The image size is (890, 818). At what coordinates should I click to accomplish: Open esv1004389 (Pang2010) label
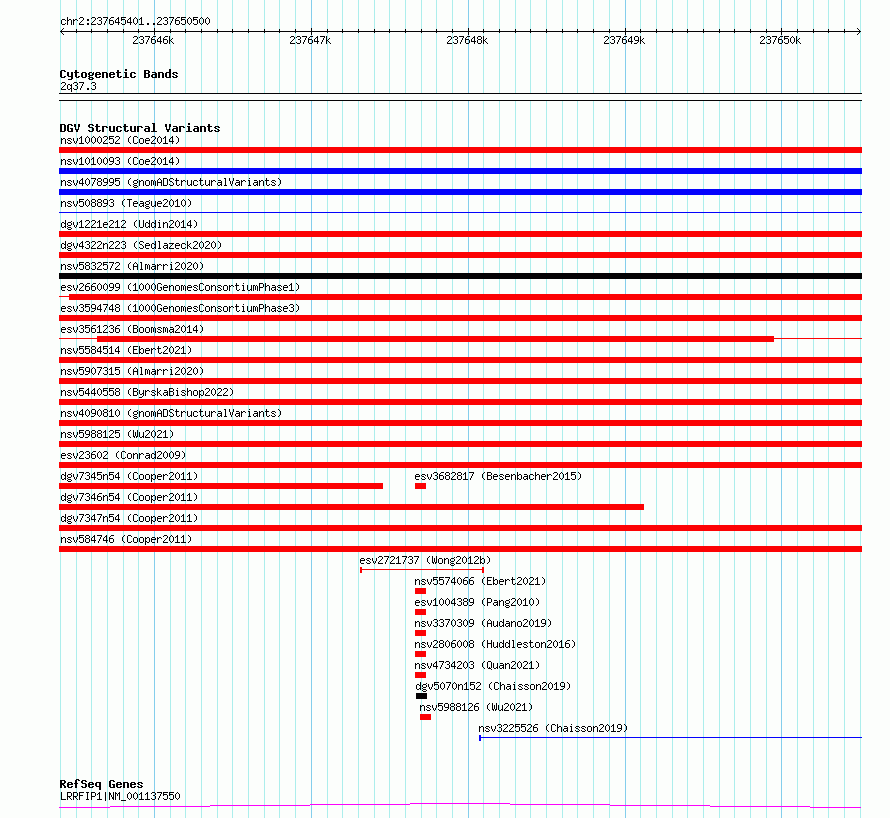[x=477, y=602]
